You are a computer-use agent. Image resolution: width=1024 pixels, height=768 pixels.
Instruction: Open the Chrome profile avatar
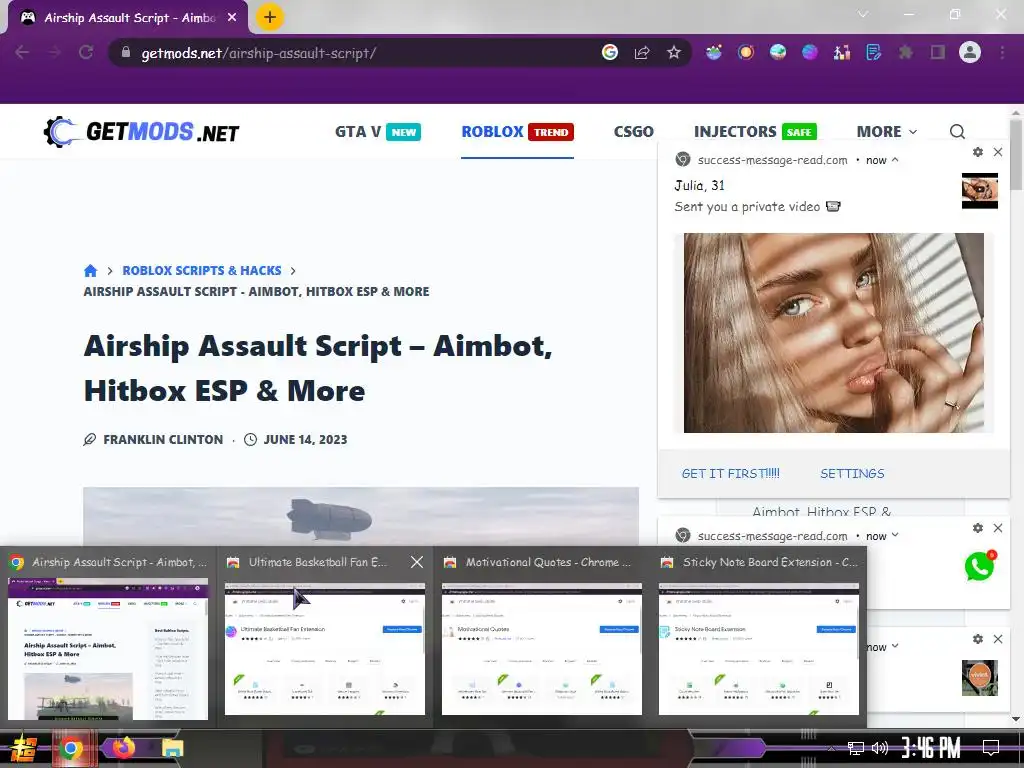pos(970,52)
